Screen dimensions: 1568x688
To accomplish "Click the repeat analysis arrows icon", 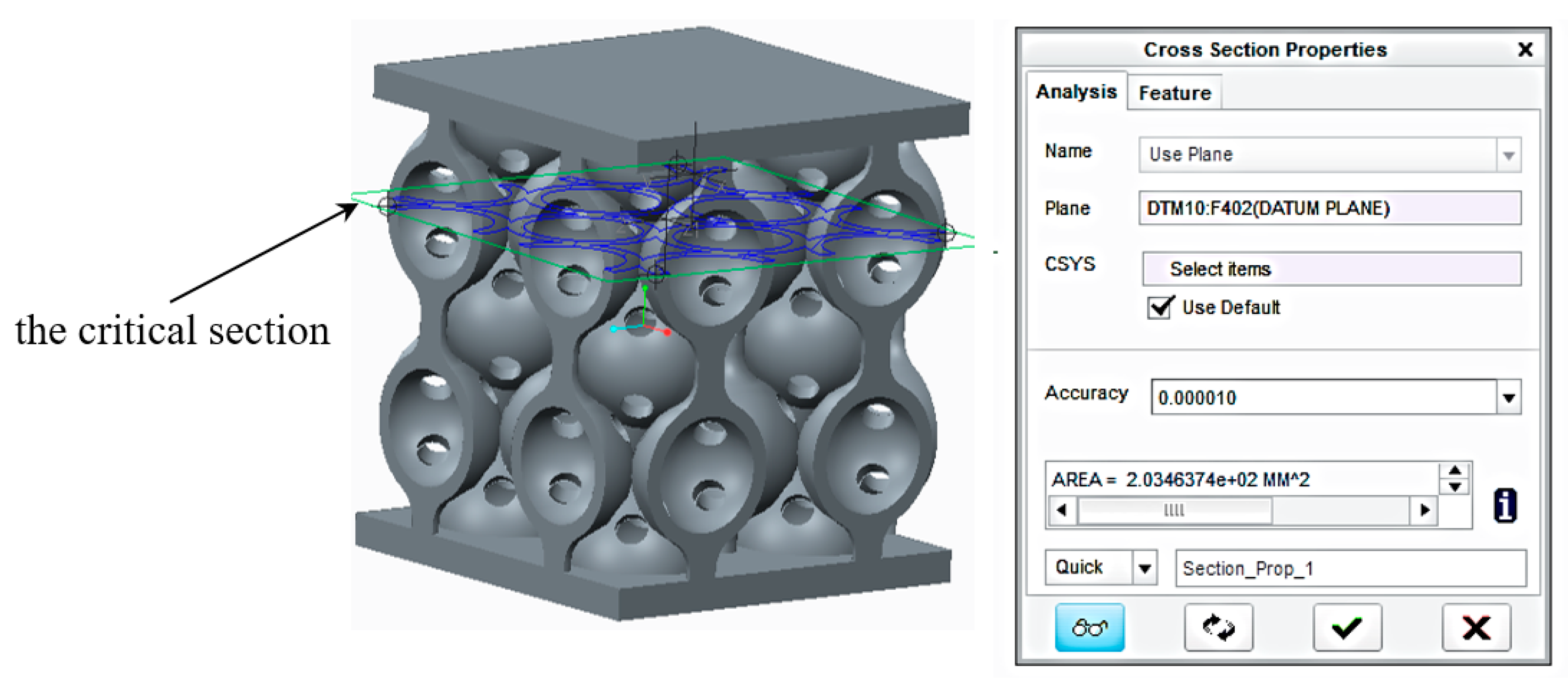I will pos(1218,627).
